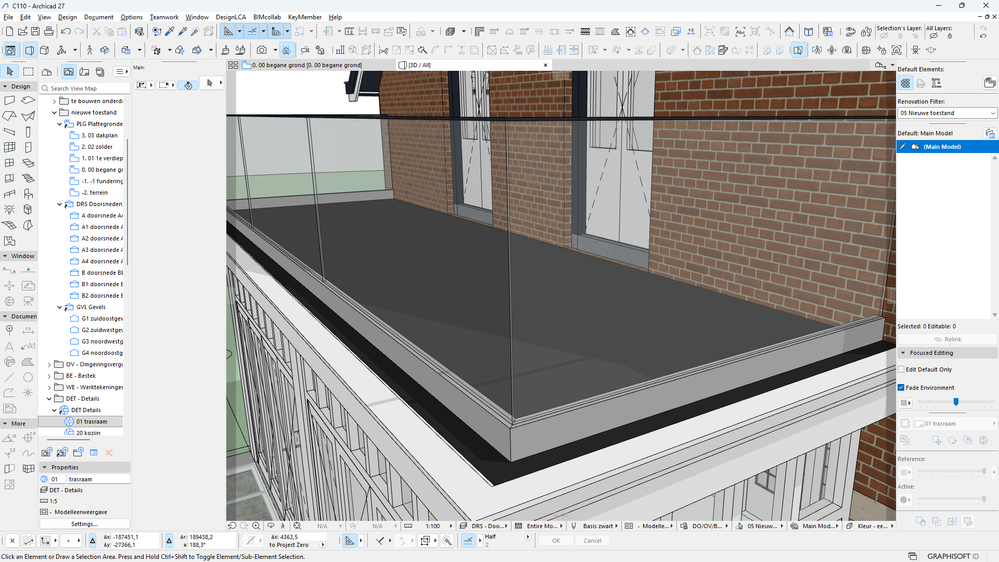
Task: Click the Relink button
Action: coord(946,339)
